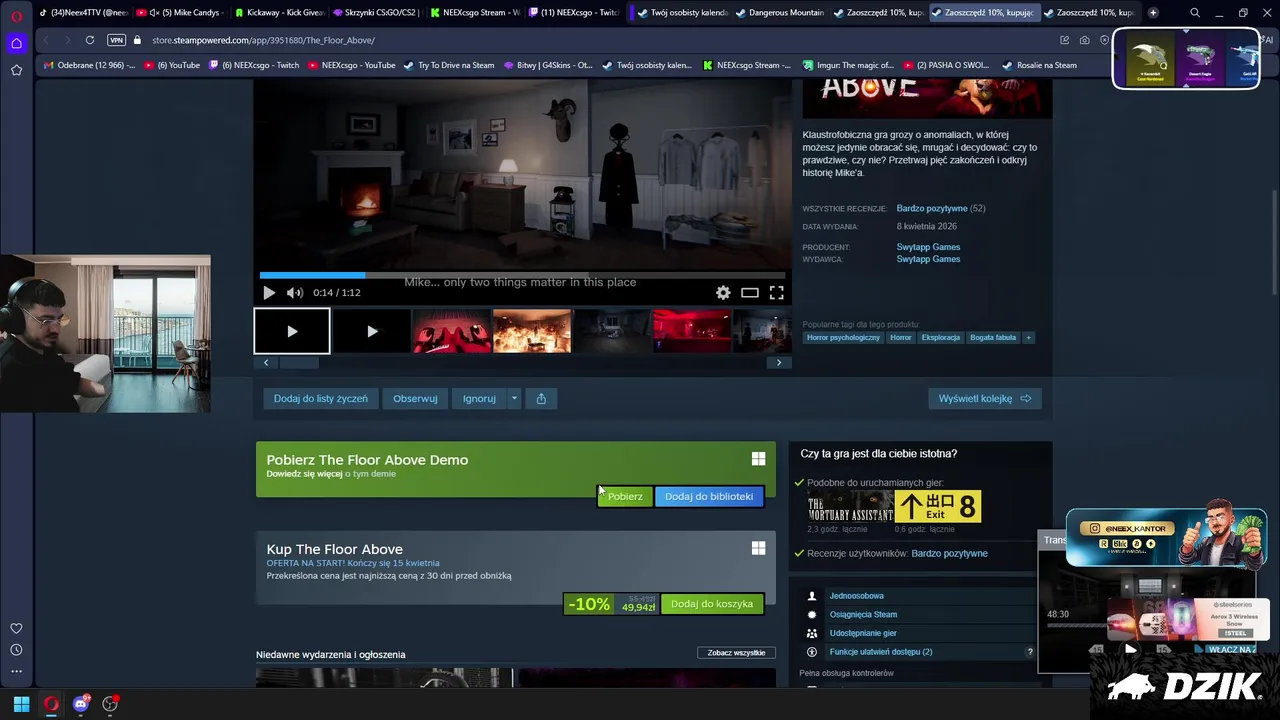Open the video settings gear
The height and width of the screenshot is (720, 1280).
pyautogui.click(x=723, y=292)
